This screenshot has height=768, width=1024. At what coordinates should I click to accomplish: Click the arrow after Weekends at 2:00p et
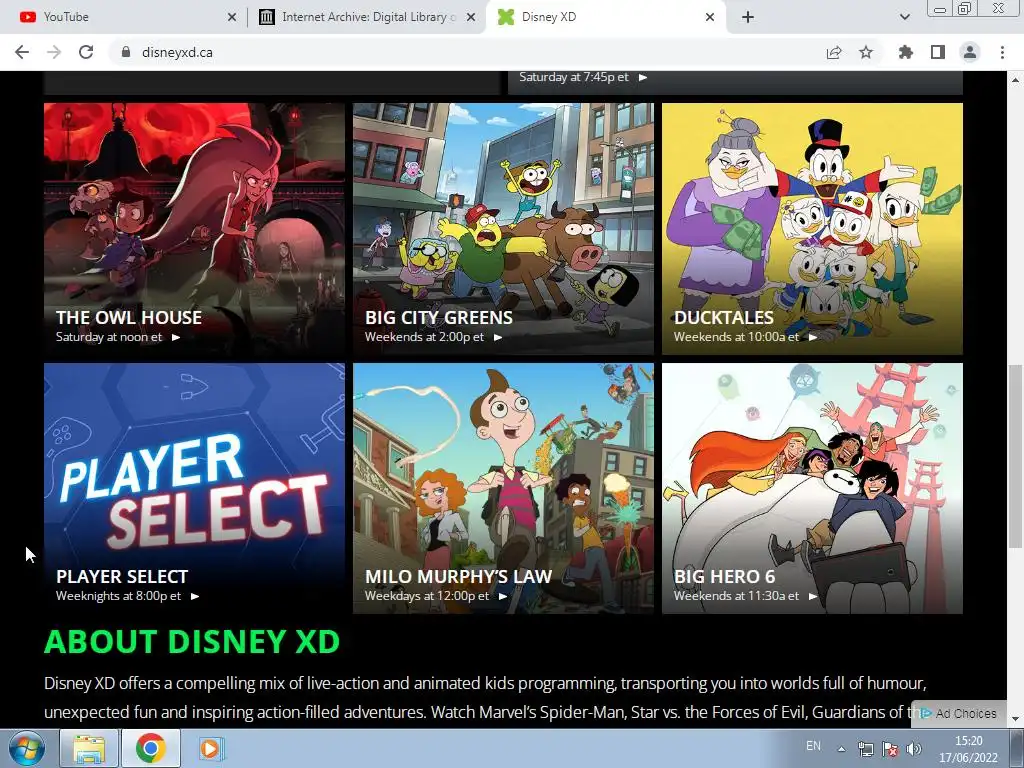pos(498,337)
